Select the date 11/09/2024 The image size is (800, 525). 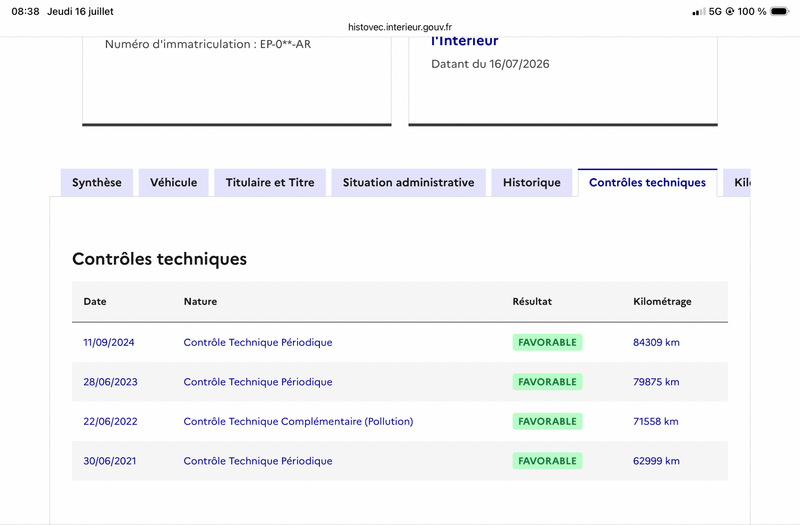click(109, 342)
